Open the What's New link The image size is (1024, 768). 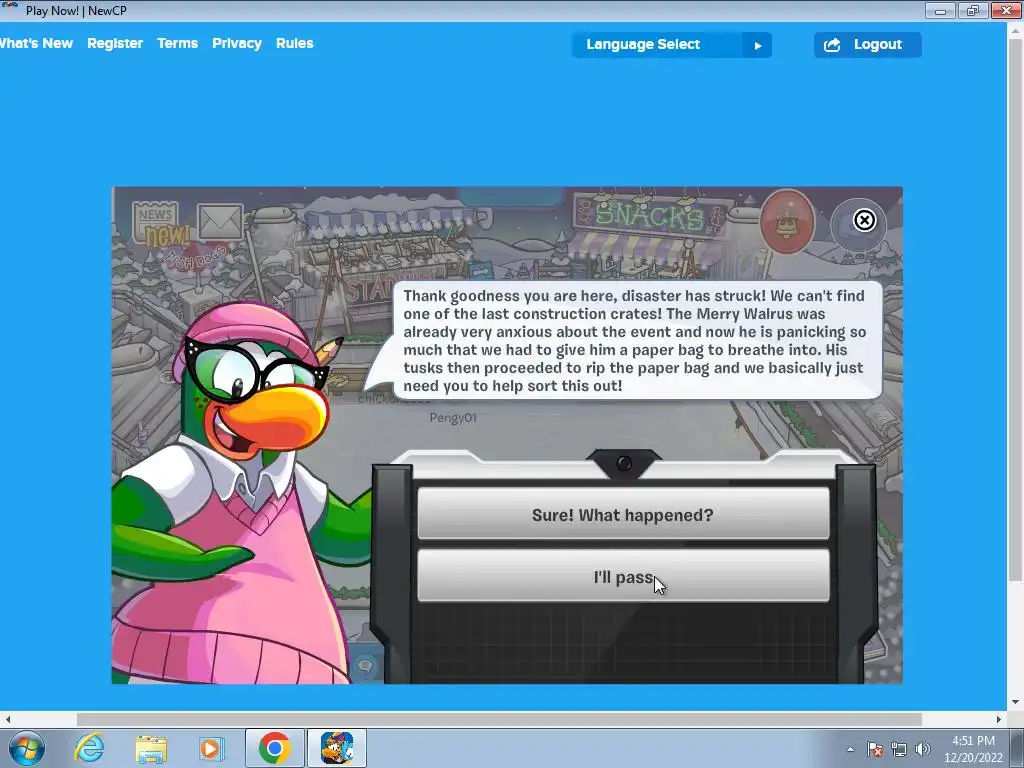(x=37, y=43)
